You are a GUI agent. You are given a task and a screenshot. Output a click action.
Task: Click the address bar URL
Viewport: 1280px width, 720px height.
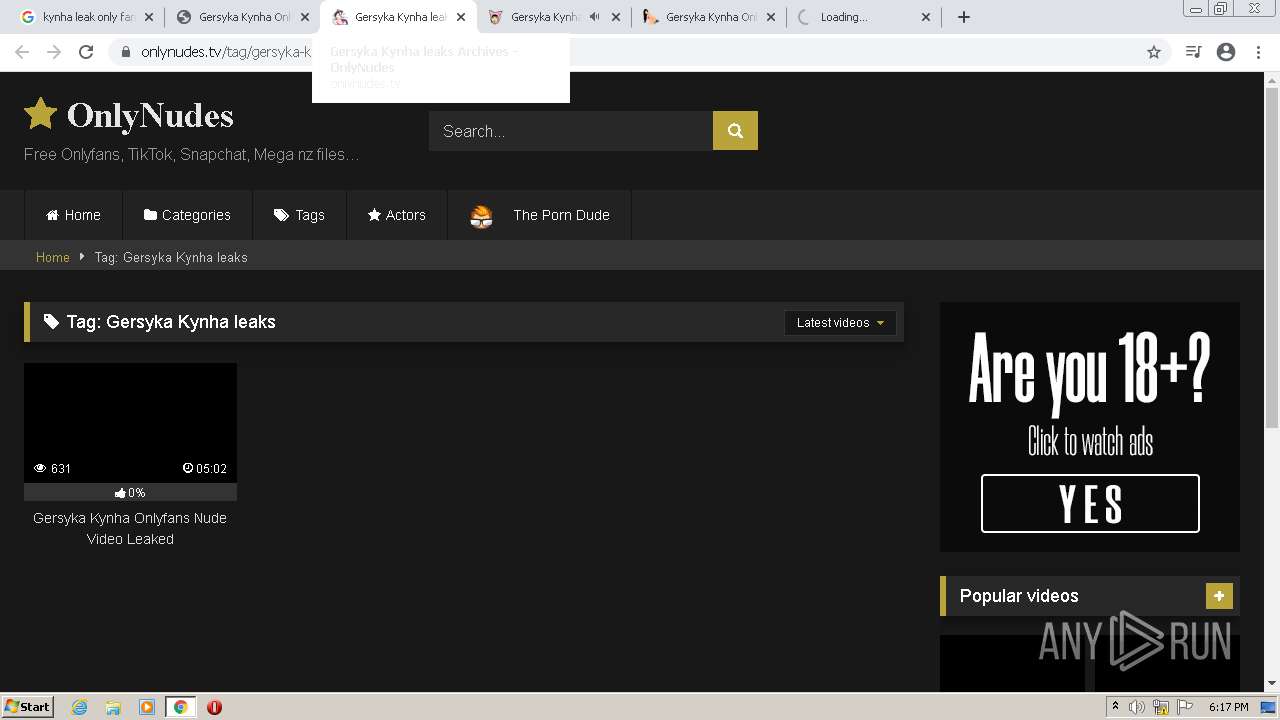pyautogui.click(x=226, y=52)
